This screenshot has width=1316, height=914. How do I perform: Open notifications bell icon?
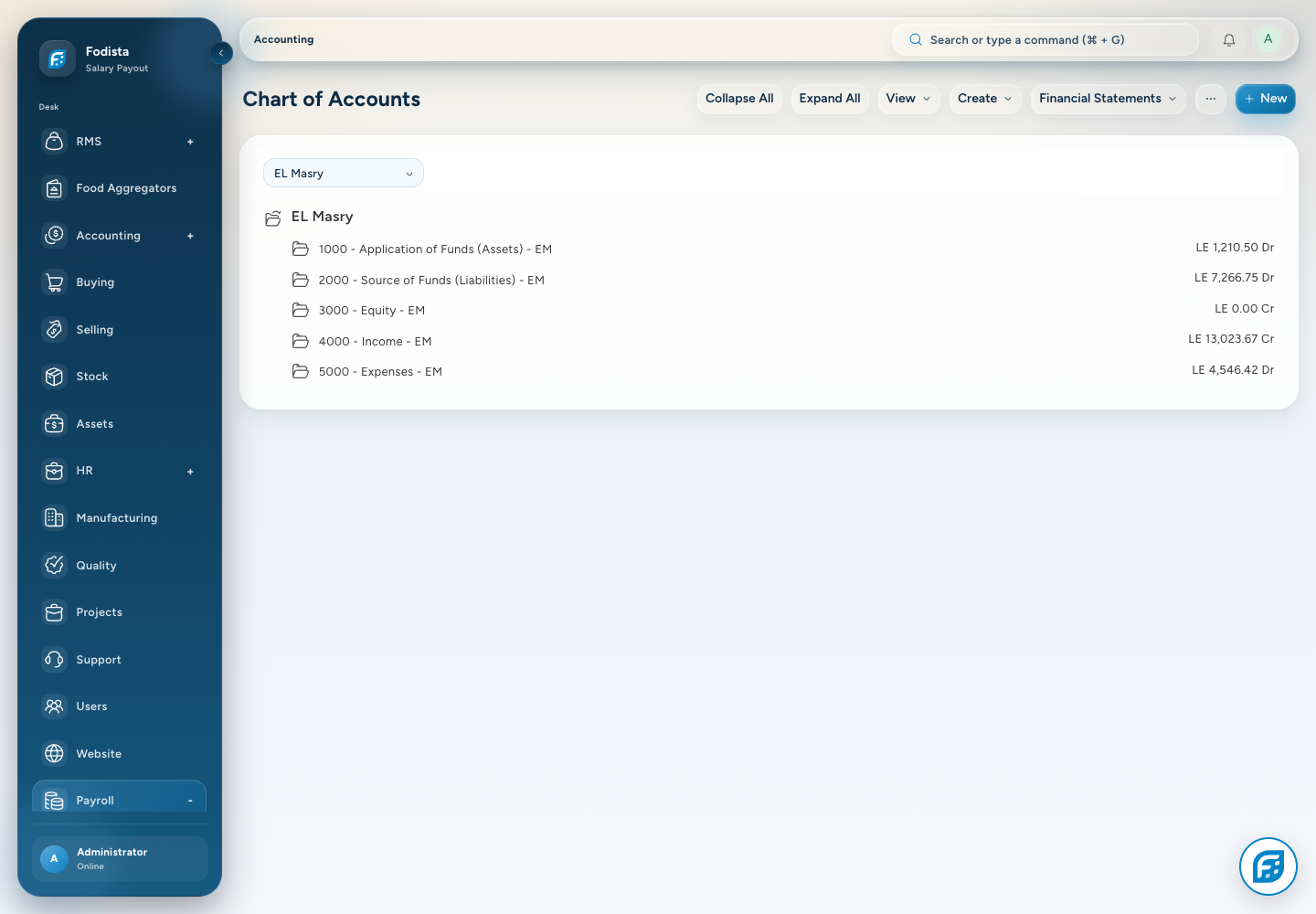coord(1229,40)
